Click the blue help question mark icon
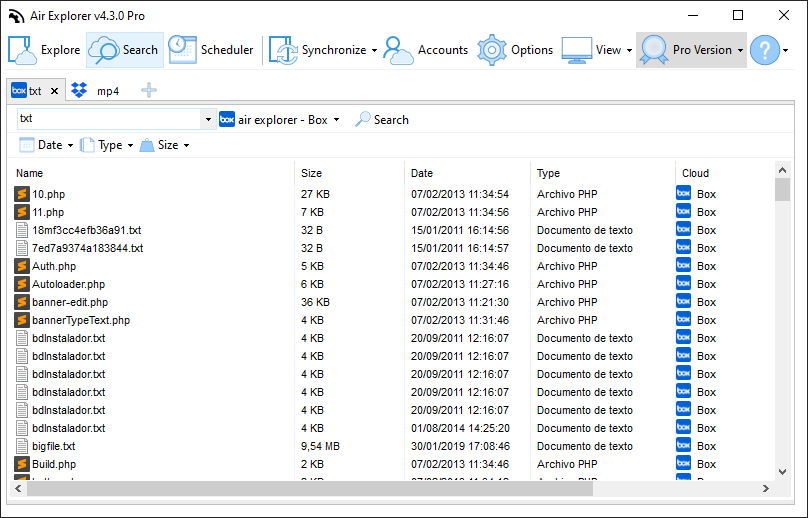Image resolution: width=808 pixels, height=518 pixels. 765,50
